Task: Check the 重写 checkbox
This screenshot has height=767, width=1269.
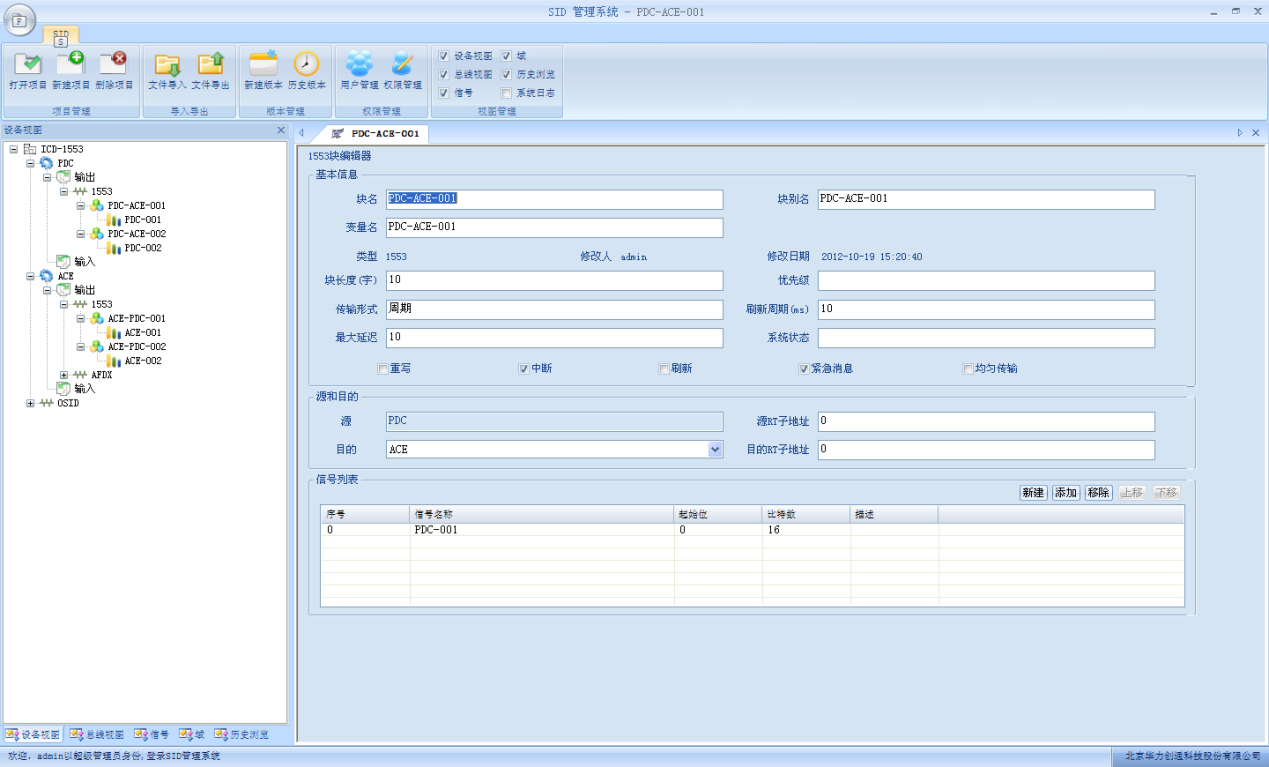Action: click(382, 369)
